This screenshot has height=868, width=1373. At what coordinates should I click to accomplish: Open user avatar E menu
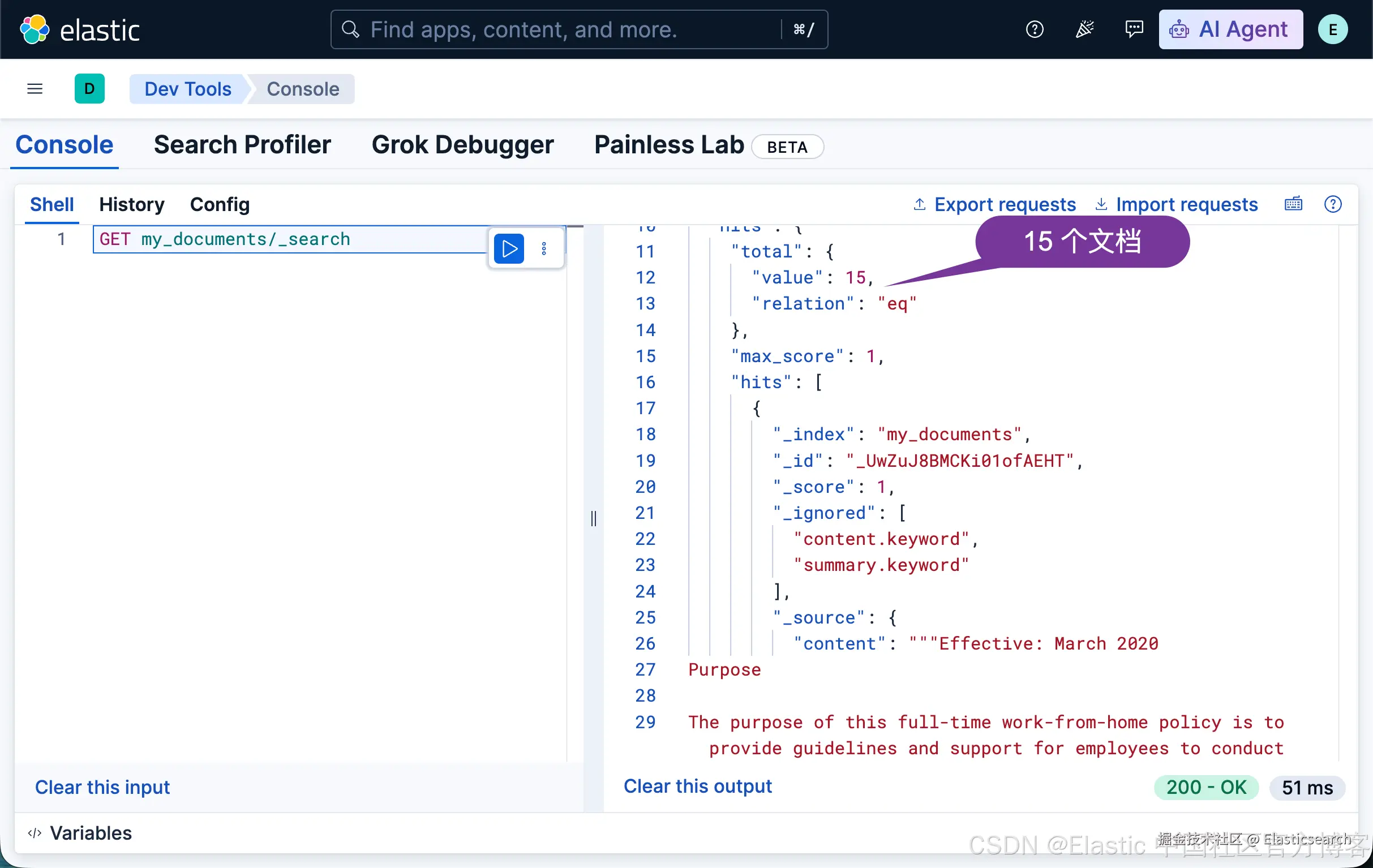pyautogui.click(x=1332, y=29)
